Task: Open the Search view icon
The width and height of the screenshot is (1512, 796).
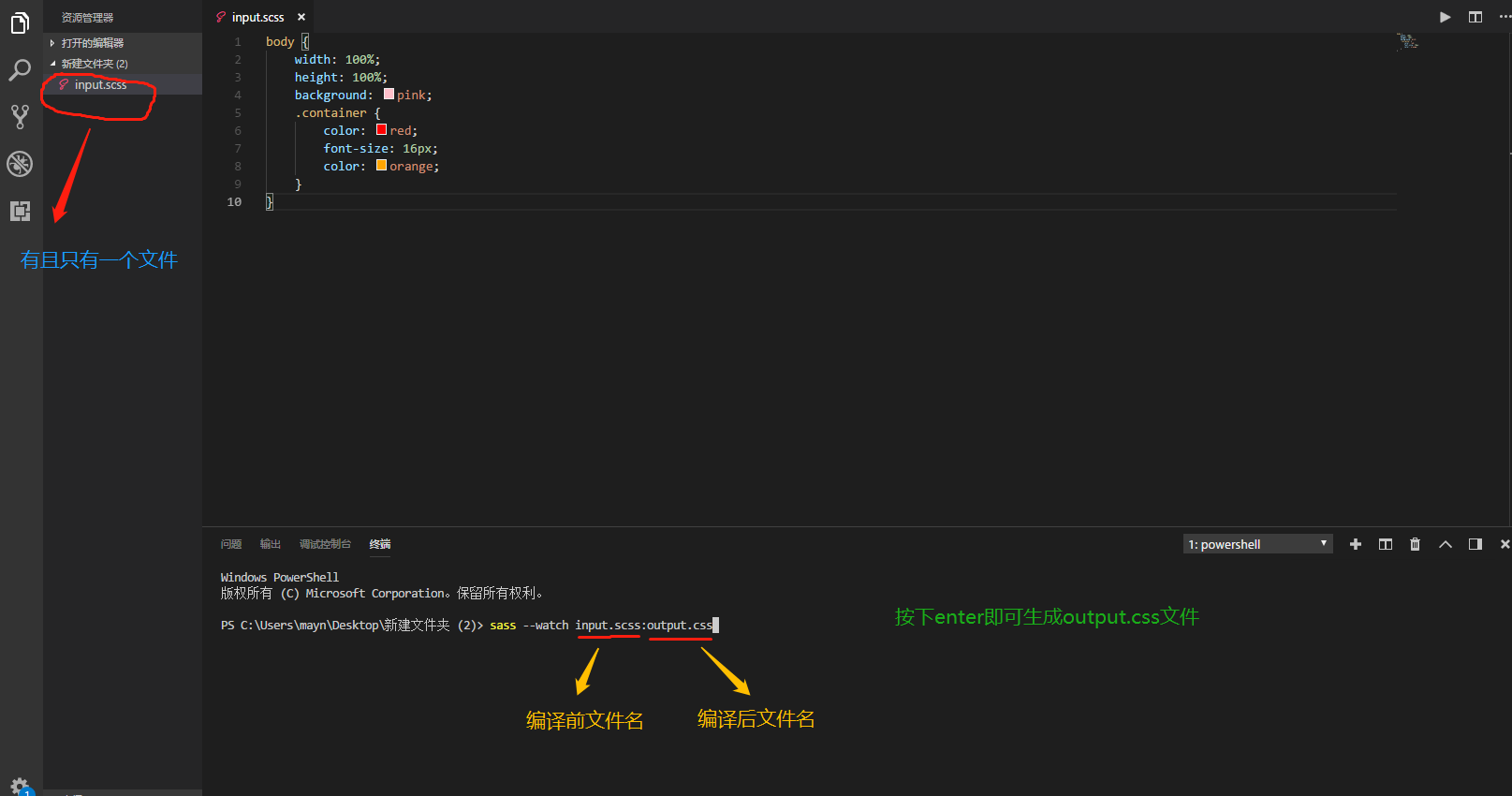Action: [x=20, y=70]
